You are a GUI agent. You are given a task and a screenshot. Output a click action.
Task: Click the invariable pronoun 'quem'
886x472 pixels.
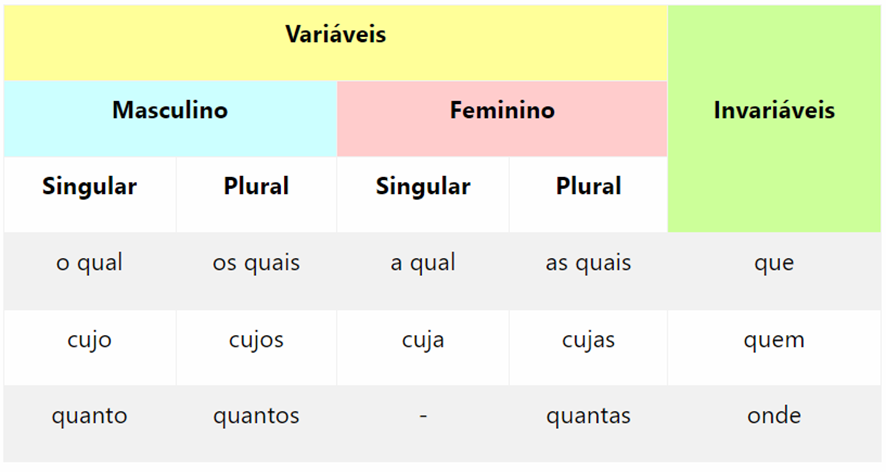pyautogui.click(x=774, y=340)
